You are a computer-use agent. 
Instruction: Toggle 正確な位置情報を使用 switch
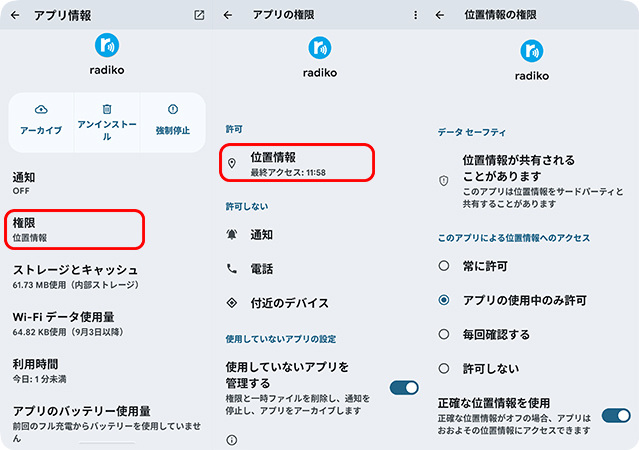click(616, 416)
